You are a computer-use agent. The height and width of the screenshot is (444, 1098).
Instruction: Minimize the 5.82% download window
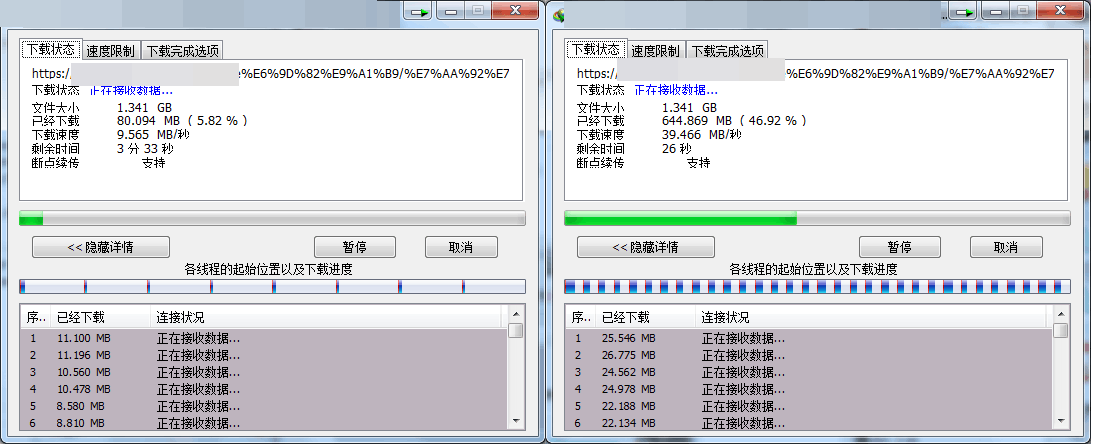click(x=450, y=11)
